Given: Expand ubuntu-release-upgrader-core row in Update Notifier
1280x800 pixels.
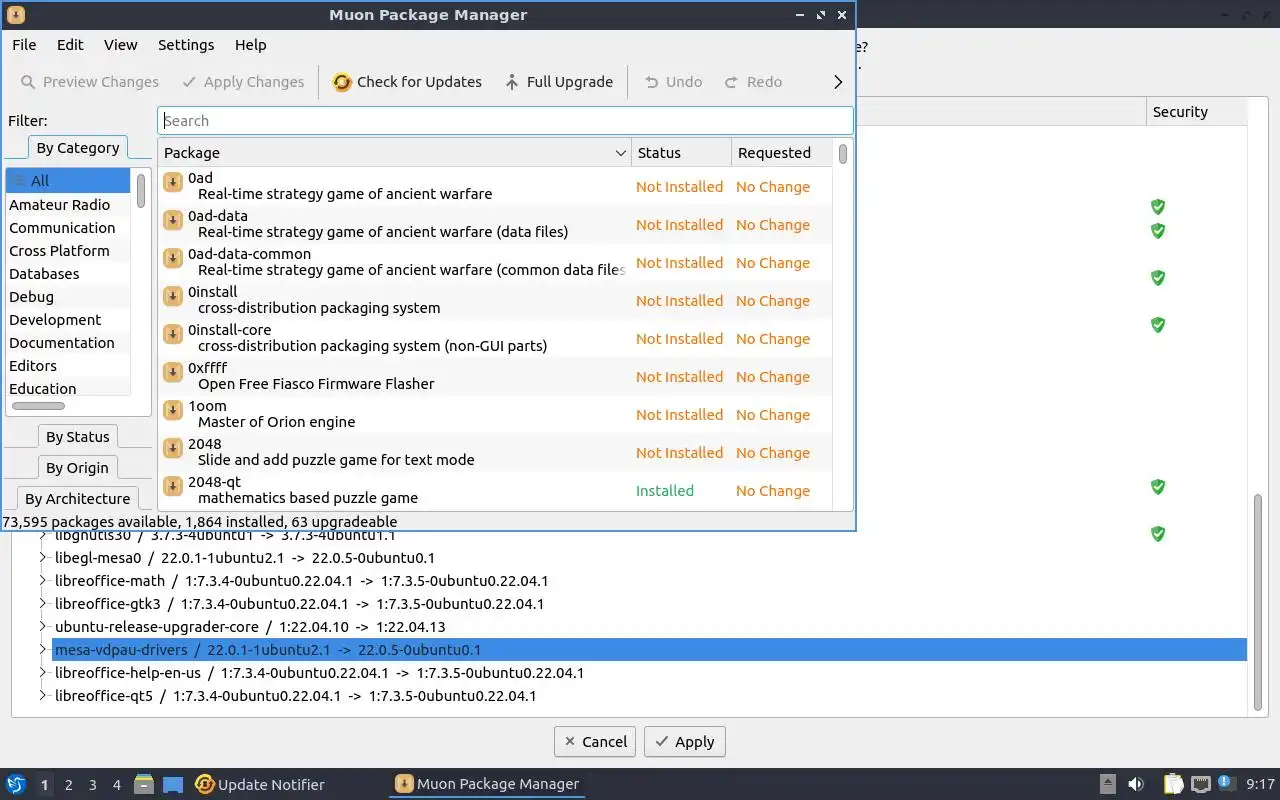Looking at the screenshot, I should coord(43,627).
